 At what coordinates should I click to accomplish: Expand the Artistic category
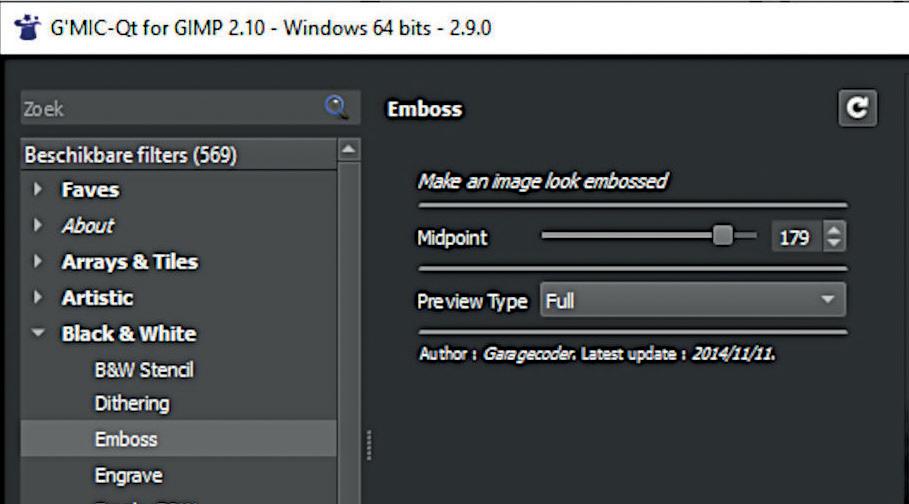pos(38,298)
